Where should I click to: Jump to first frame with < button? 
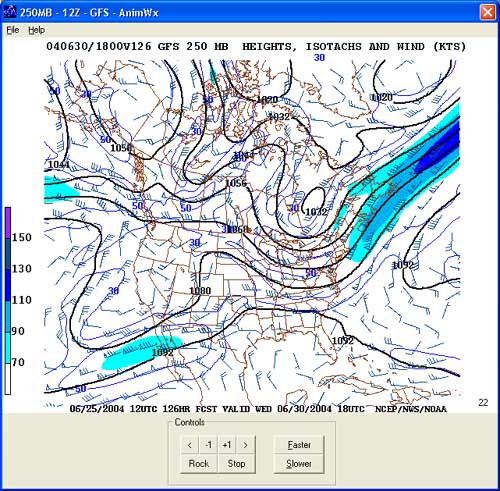(x=190, y=445)
